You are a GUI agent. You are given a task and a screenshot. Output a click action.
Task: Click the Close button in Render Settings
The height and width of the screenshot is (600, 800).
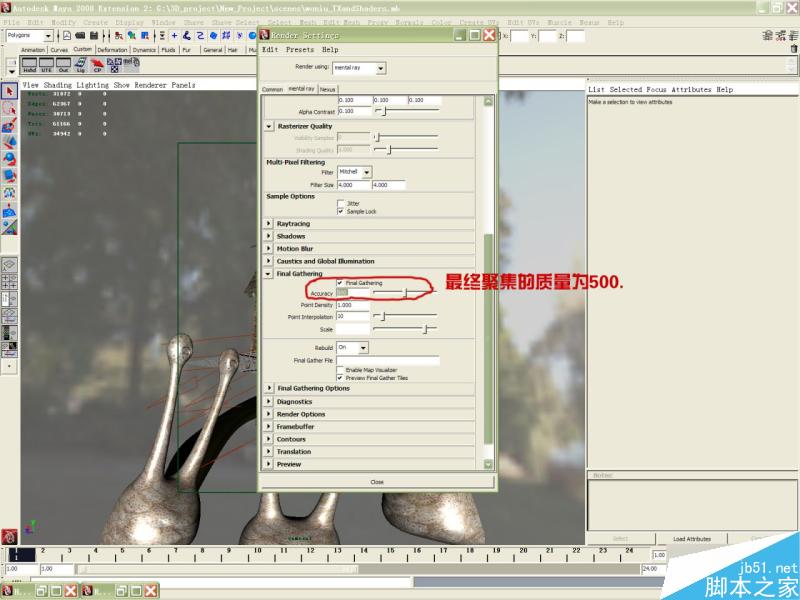tap(377, 482)
